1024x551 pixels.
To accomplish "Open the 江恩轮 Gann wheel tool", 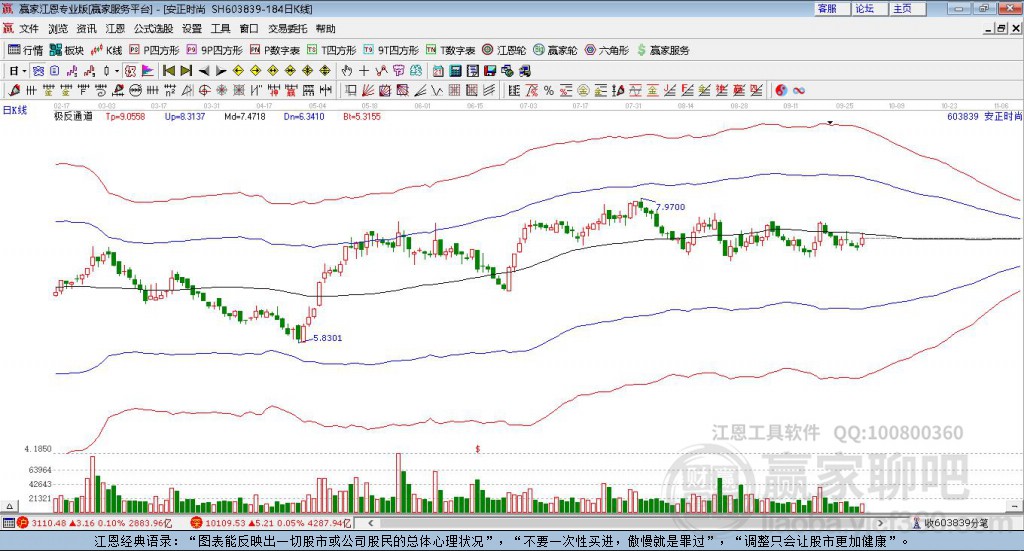I will 504,50.
